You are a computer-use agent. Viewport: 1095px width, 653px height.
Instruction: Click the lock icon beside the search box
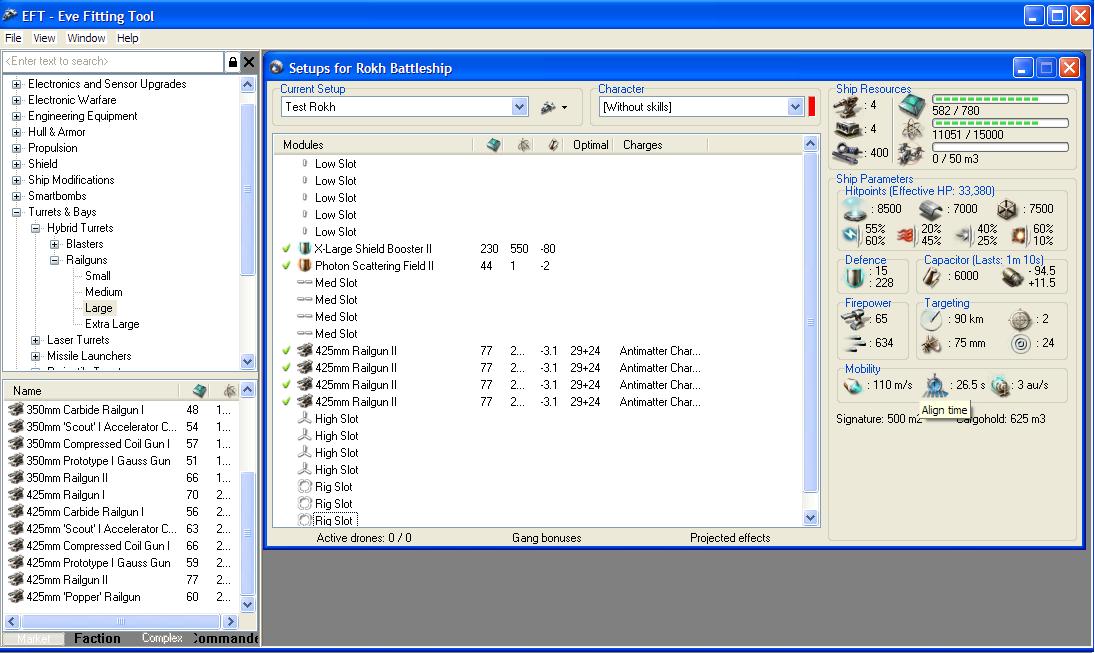tap(233, 62)
